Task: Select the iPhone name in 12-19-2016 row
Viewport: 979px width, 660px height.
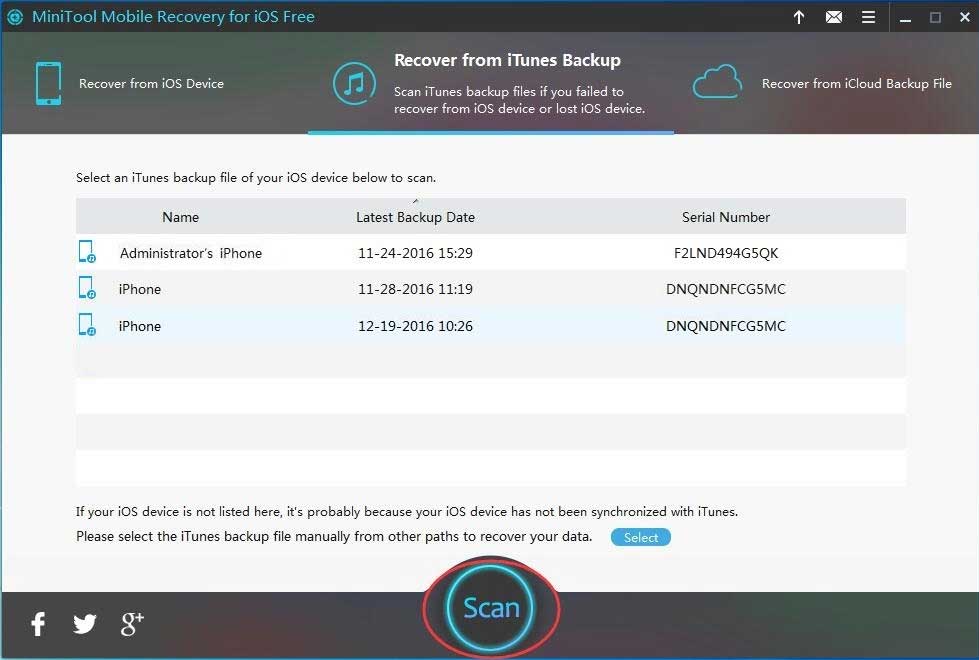Action: tap(140, 326)
